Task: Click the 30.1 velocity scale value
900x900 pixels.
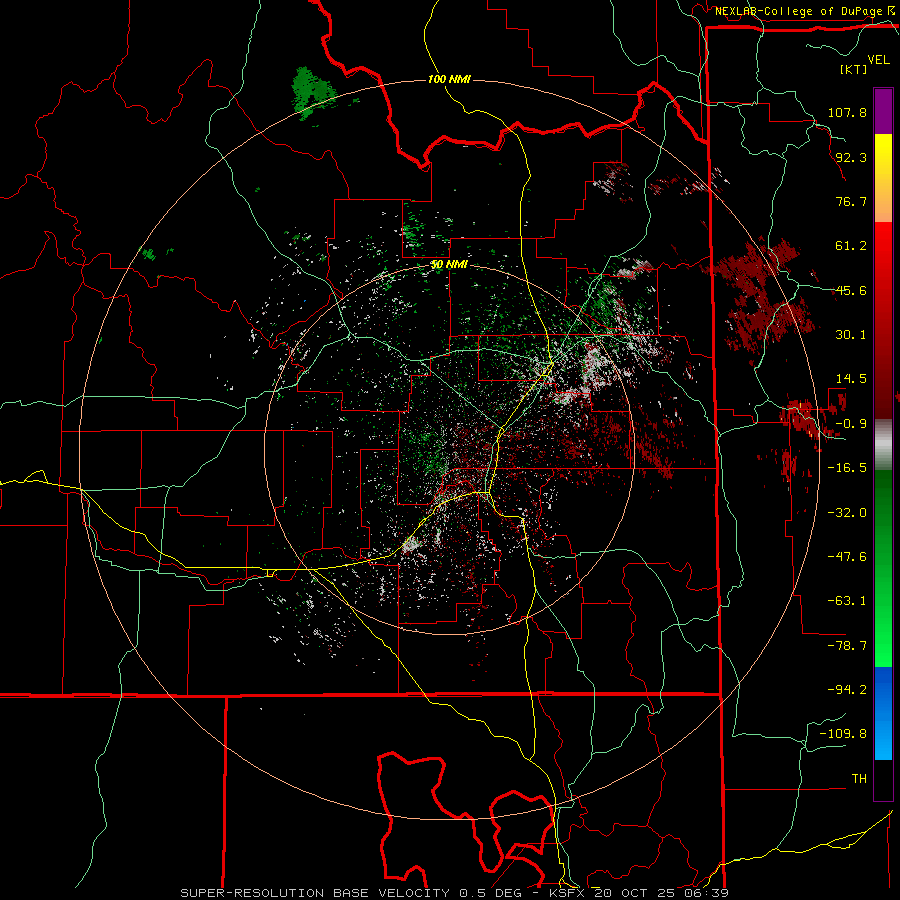Action: point(851,335)
